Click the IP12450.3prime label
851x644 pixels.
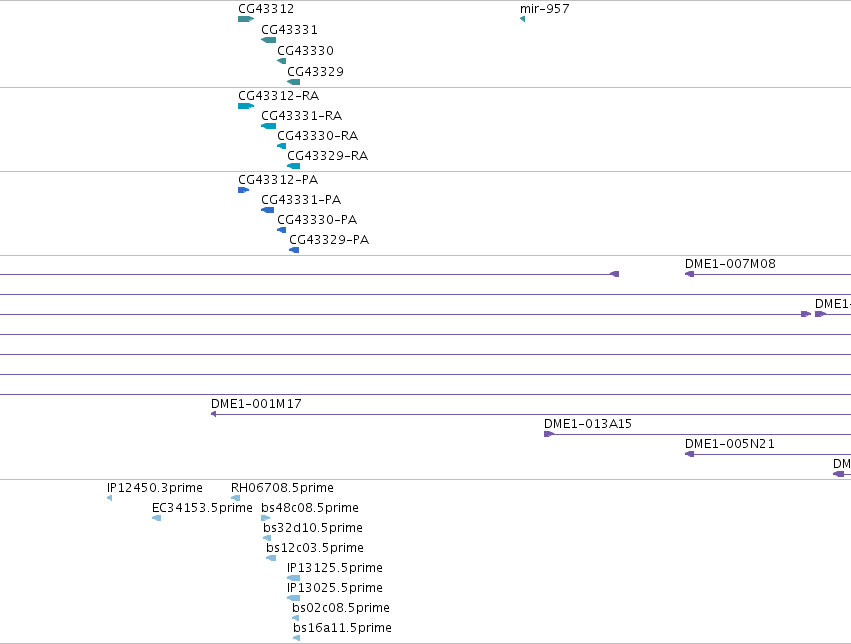155,488
